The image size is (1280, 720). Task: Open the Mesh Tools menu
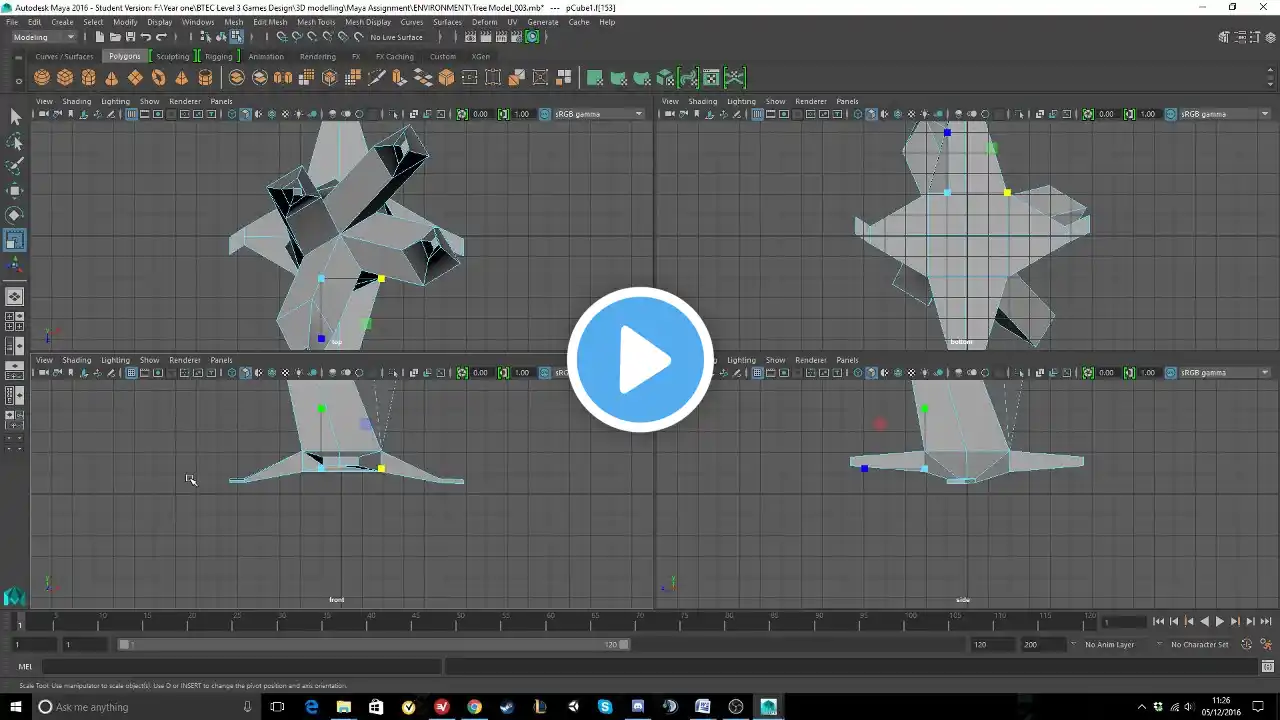coord(316,21)
